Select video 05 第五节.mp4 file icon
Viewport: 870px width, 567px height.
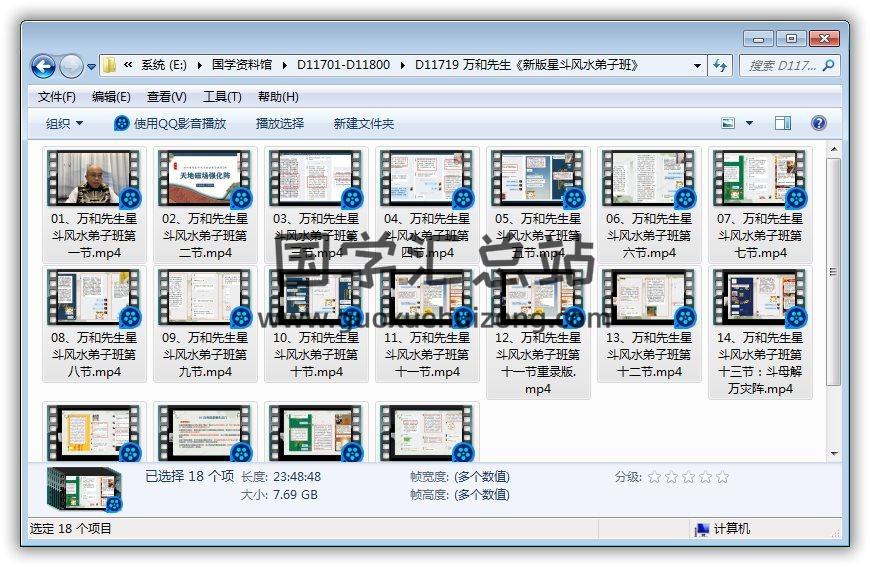(x=538, y=178)
